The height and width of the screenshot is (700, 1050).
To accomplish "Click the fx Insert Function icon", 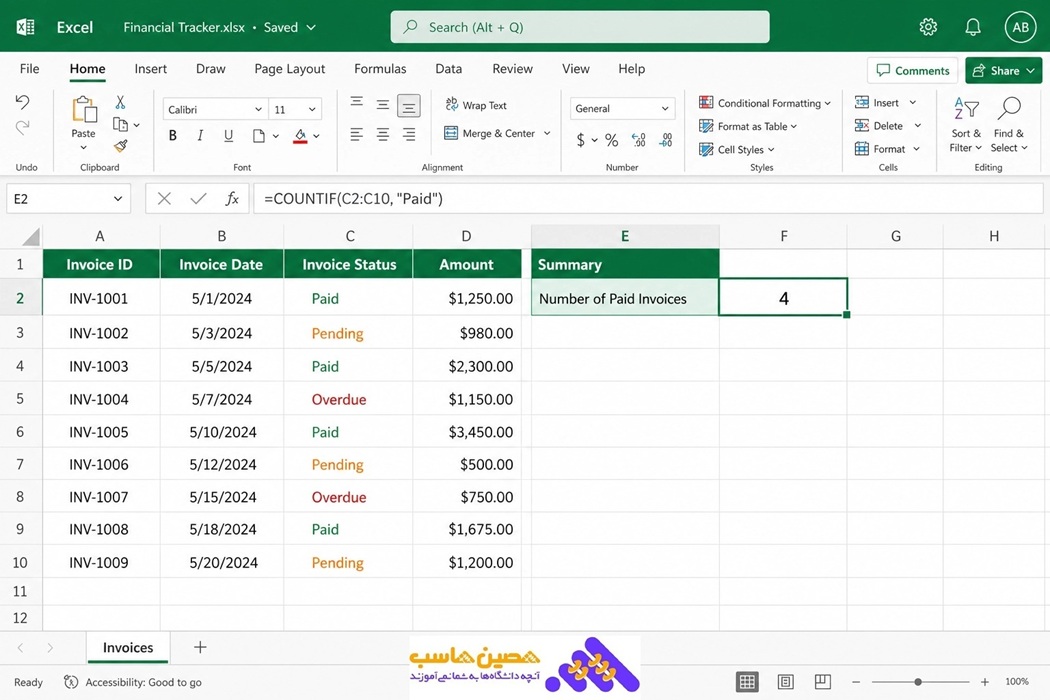I will pos(232,198).
